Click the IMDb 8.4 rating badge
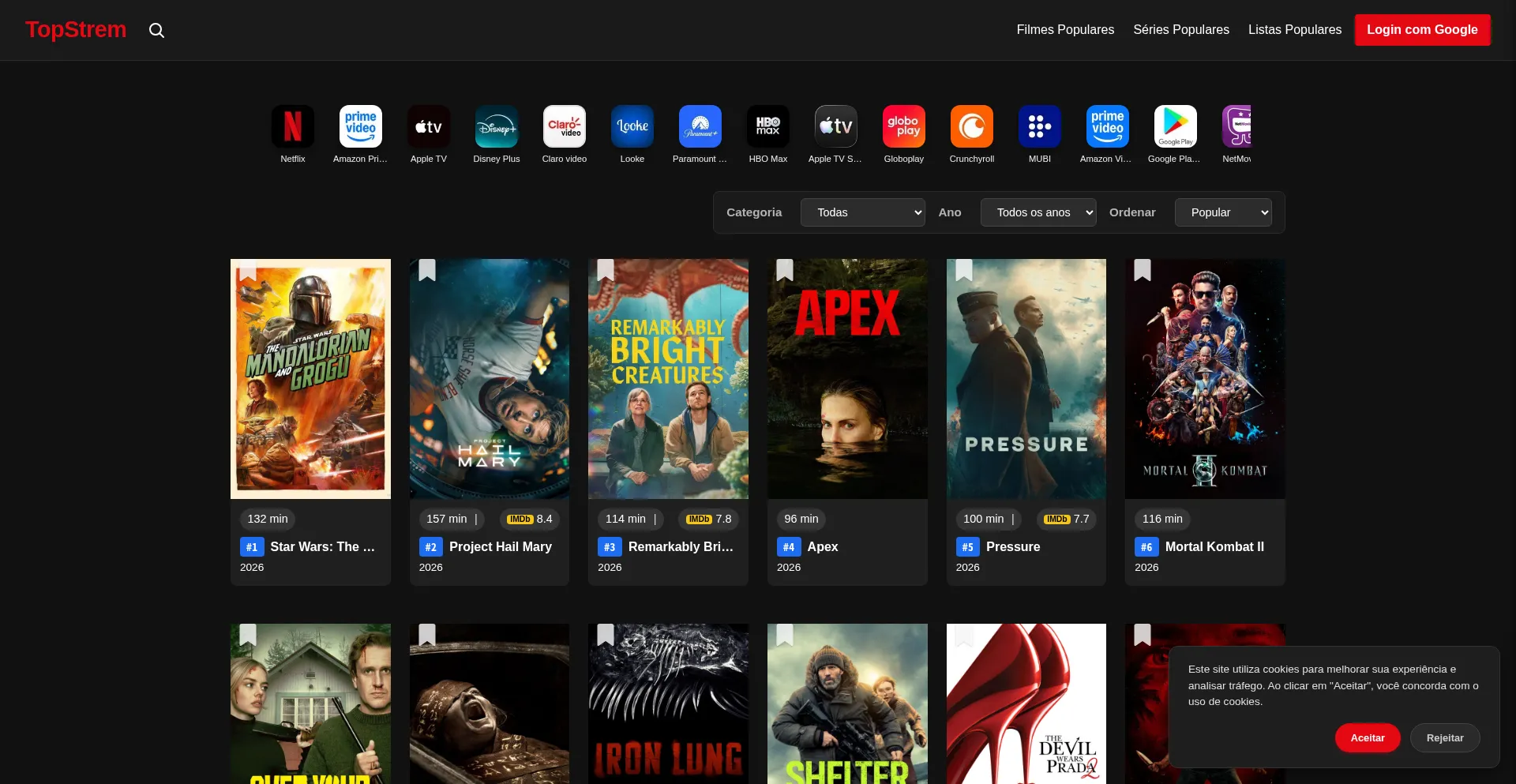This screenshot has height=784, width=1516. (530, 519)
